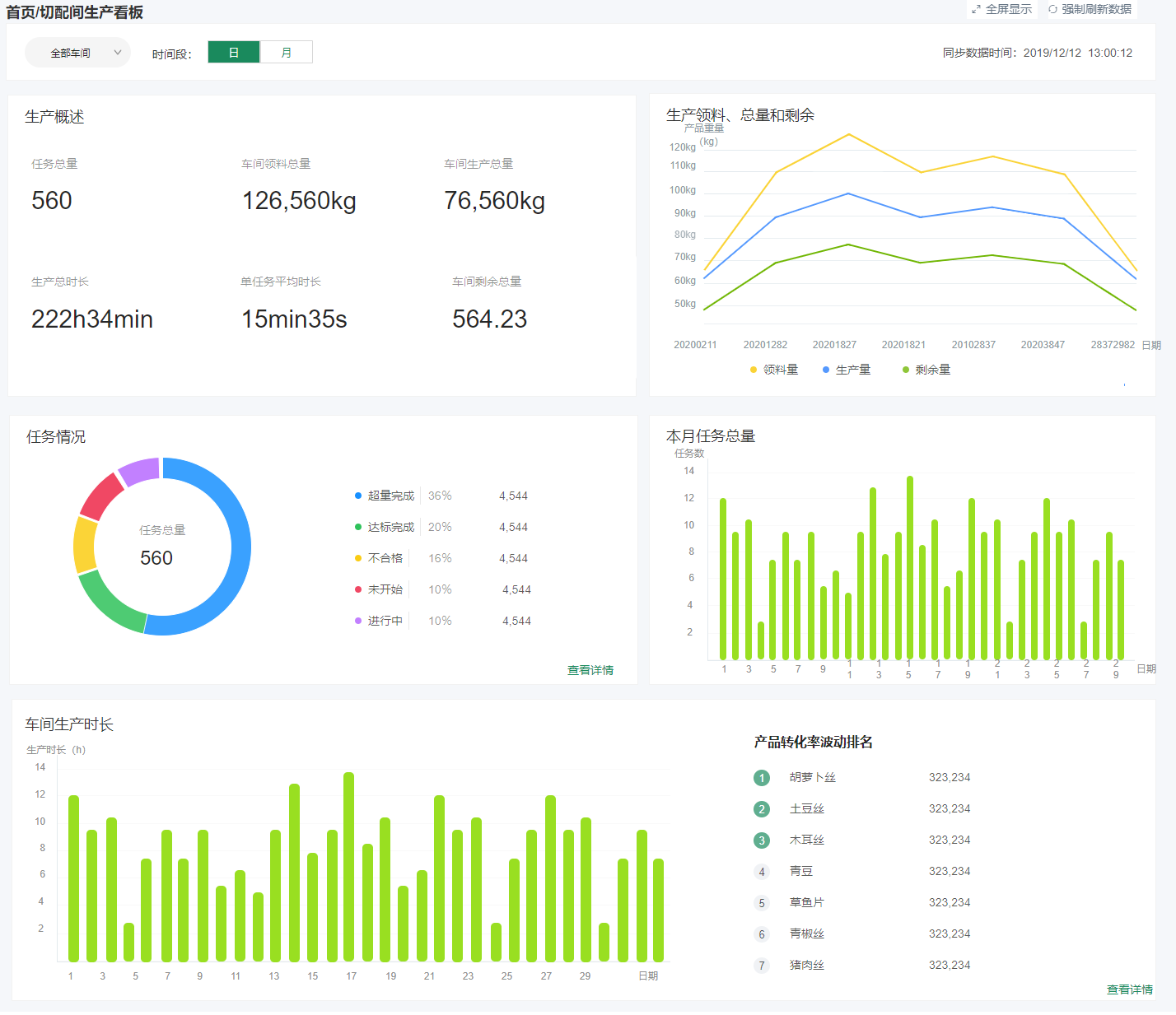Select the 进行中 legend row
The width and height of the screenshot is (1176, 1015).
coord(443,621)
